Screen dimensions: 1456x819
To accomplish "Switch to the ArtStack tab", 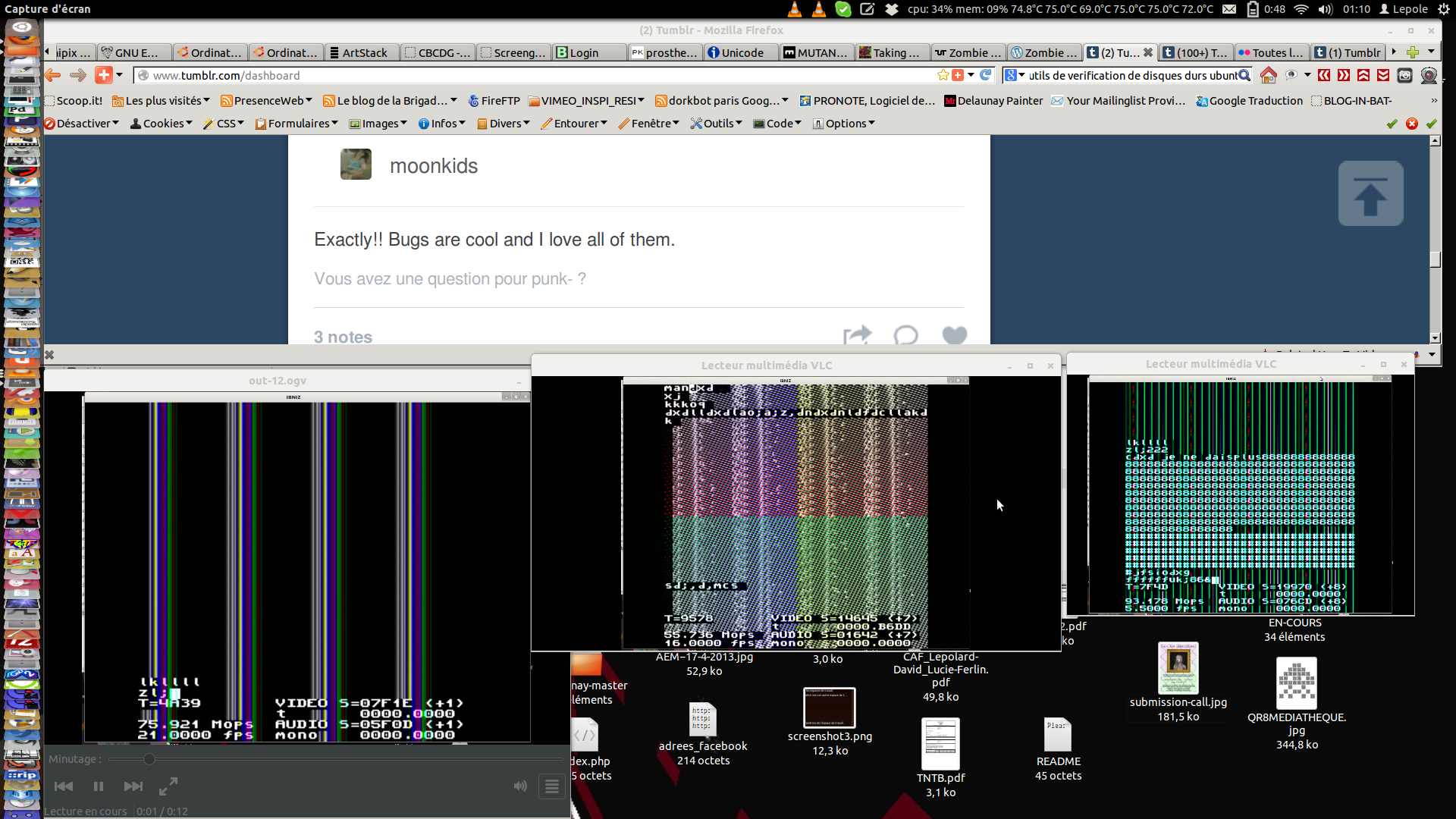I will (x=361, y=52).
